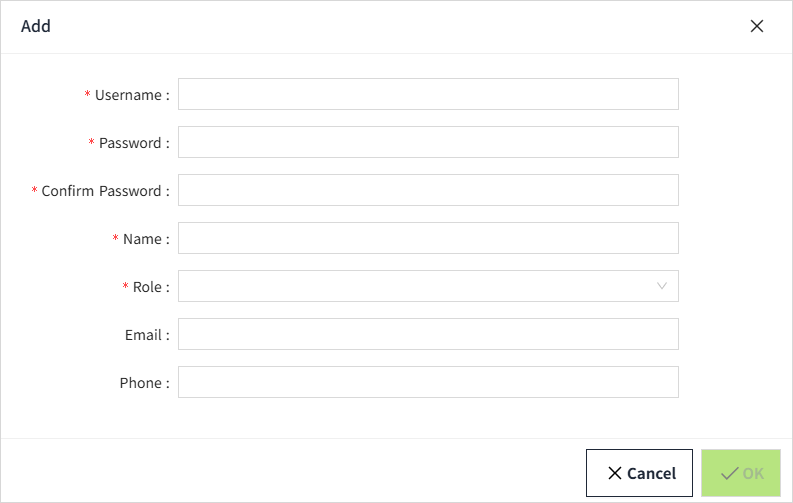The height and width of the screenshot is (503, 793).
Task: Click the Email input field
Action: click(x=428, y=334)
